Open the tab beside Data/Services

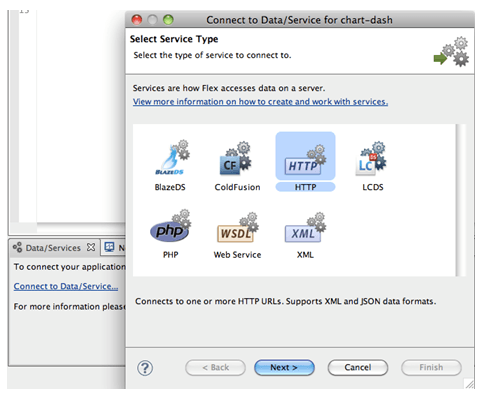point(113,248)
